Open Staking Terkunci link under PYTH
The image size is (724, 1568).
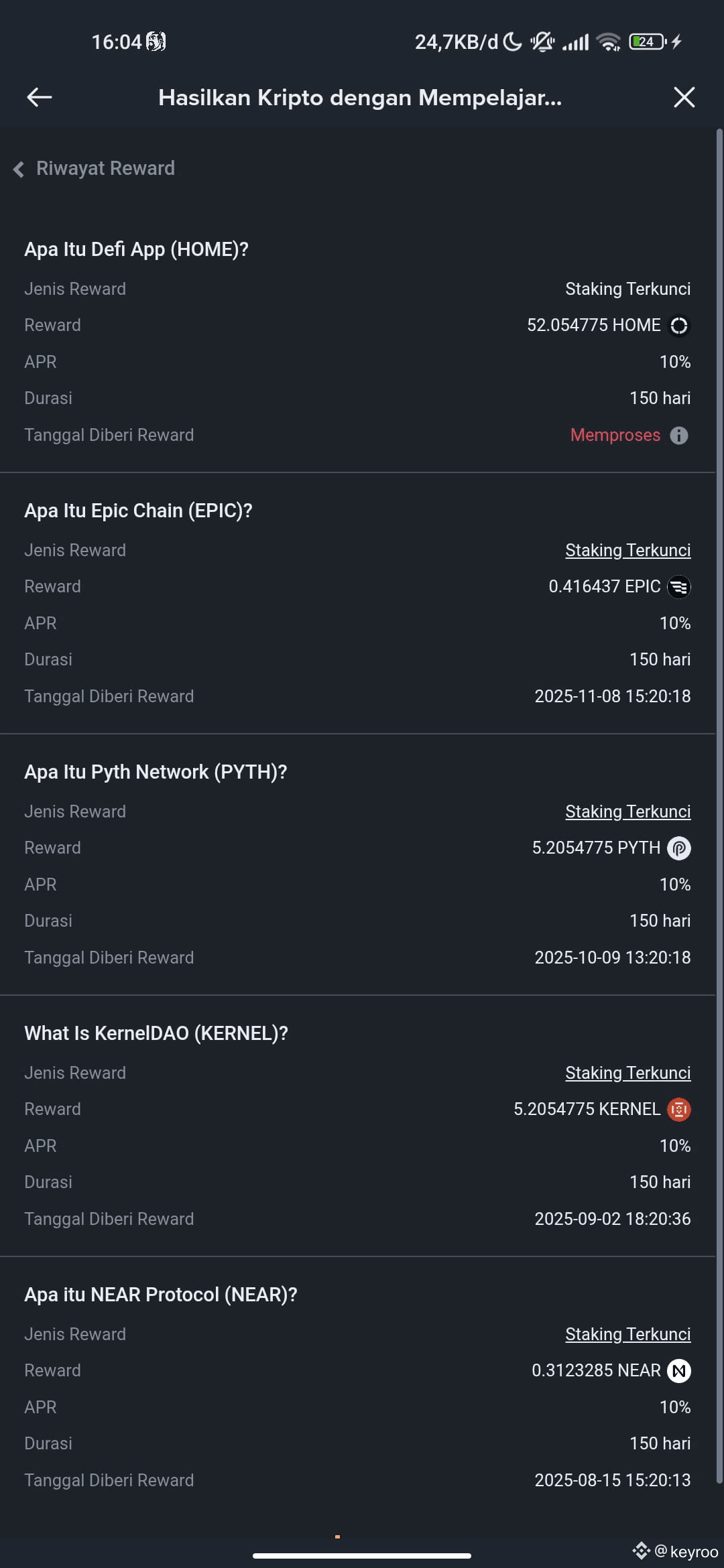coord(627,811)
